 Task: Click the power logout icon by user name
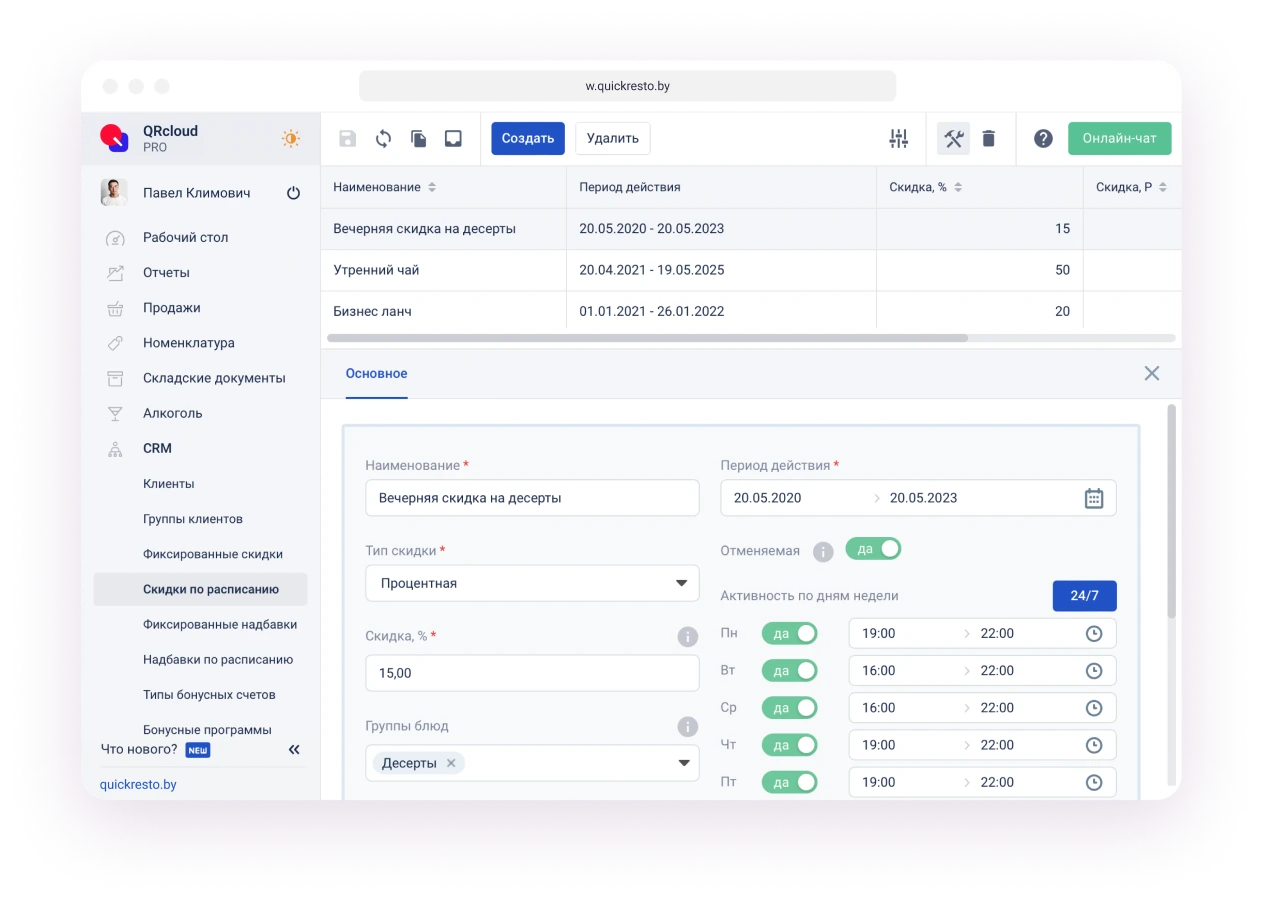coord(293,193)
